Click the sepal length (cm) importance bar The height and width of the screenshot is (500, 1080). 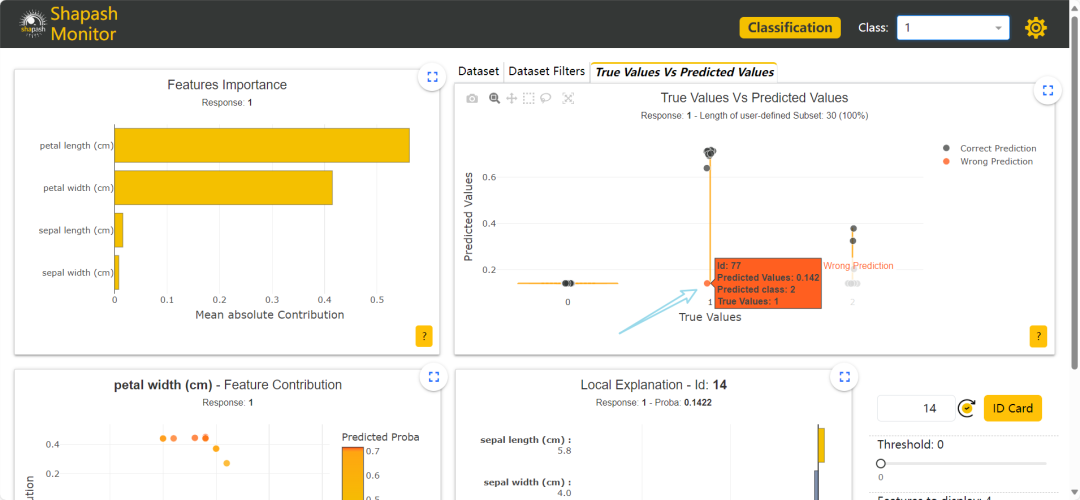[x=118, y=230]
